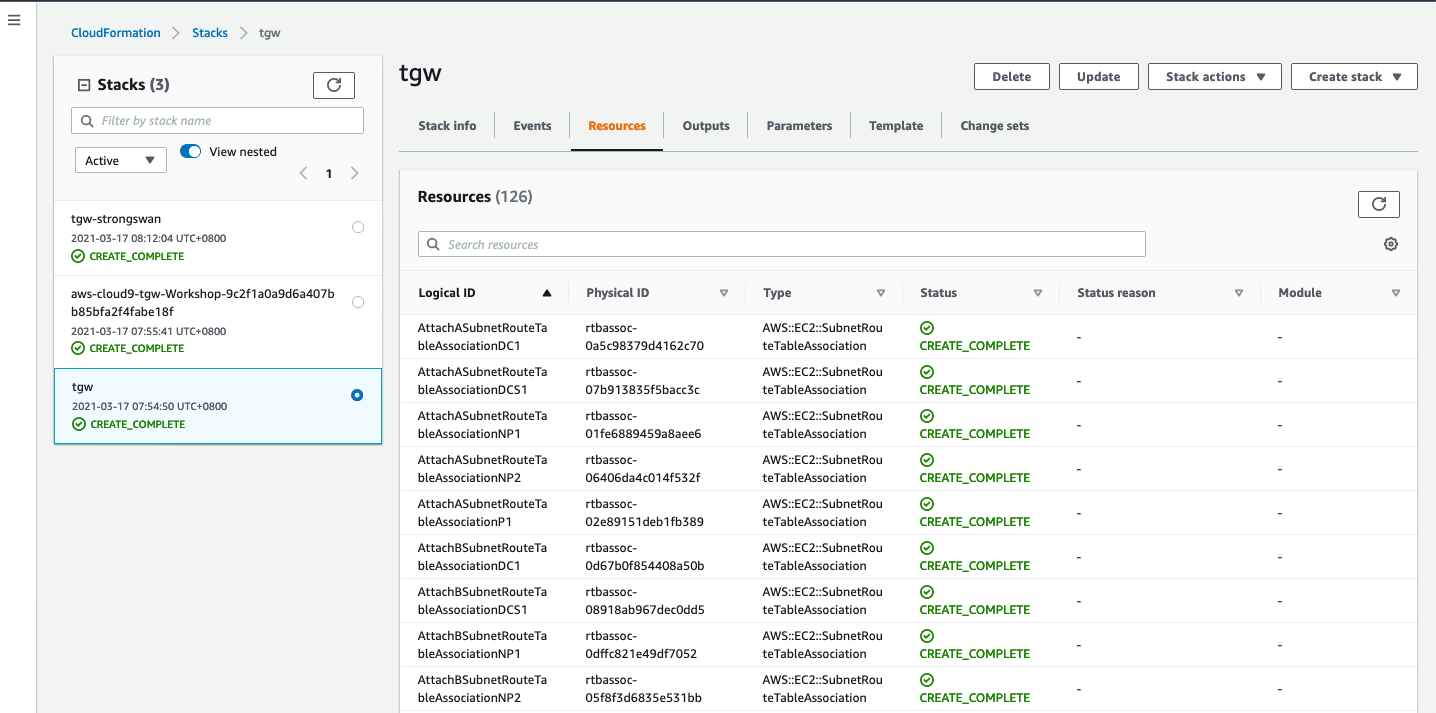The width and height of the screenshot is (1436, 713).
Task: Select the aws-cloud9-tgw-Workshop stack radio button
Action: click(x=358, y=302)
